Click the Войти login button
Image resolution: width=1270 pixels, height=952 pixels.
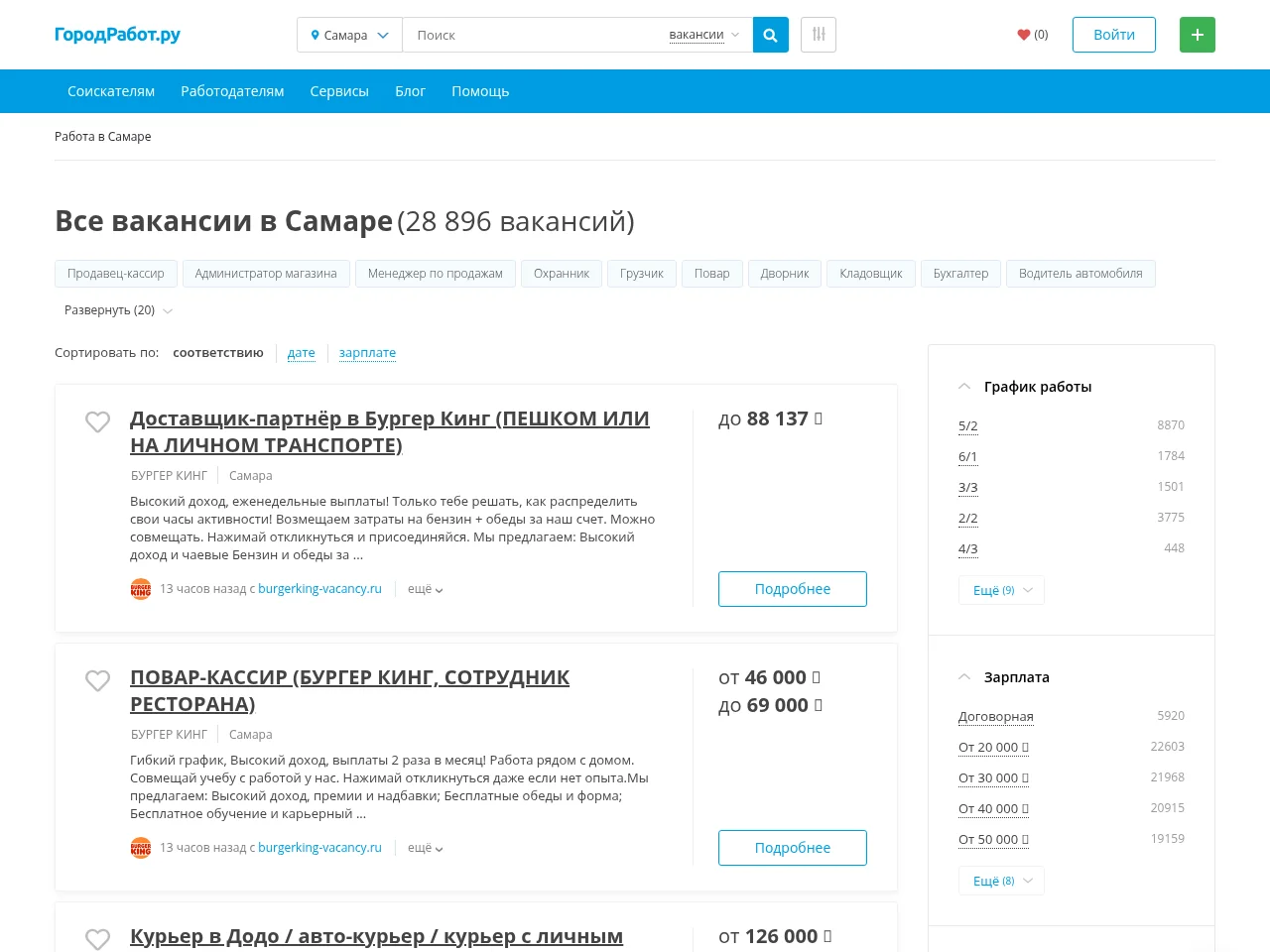[1114, 35]
